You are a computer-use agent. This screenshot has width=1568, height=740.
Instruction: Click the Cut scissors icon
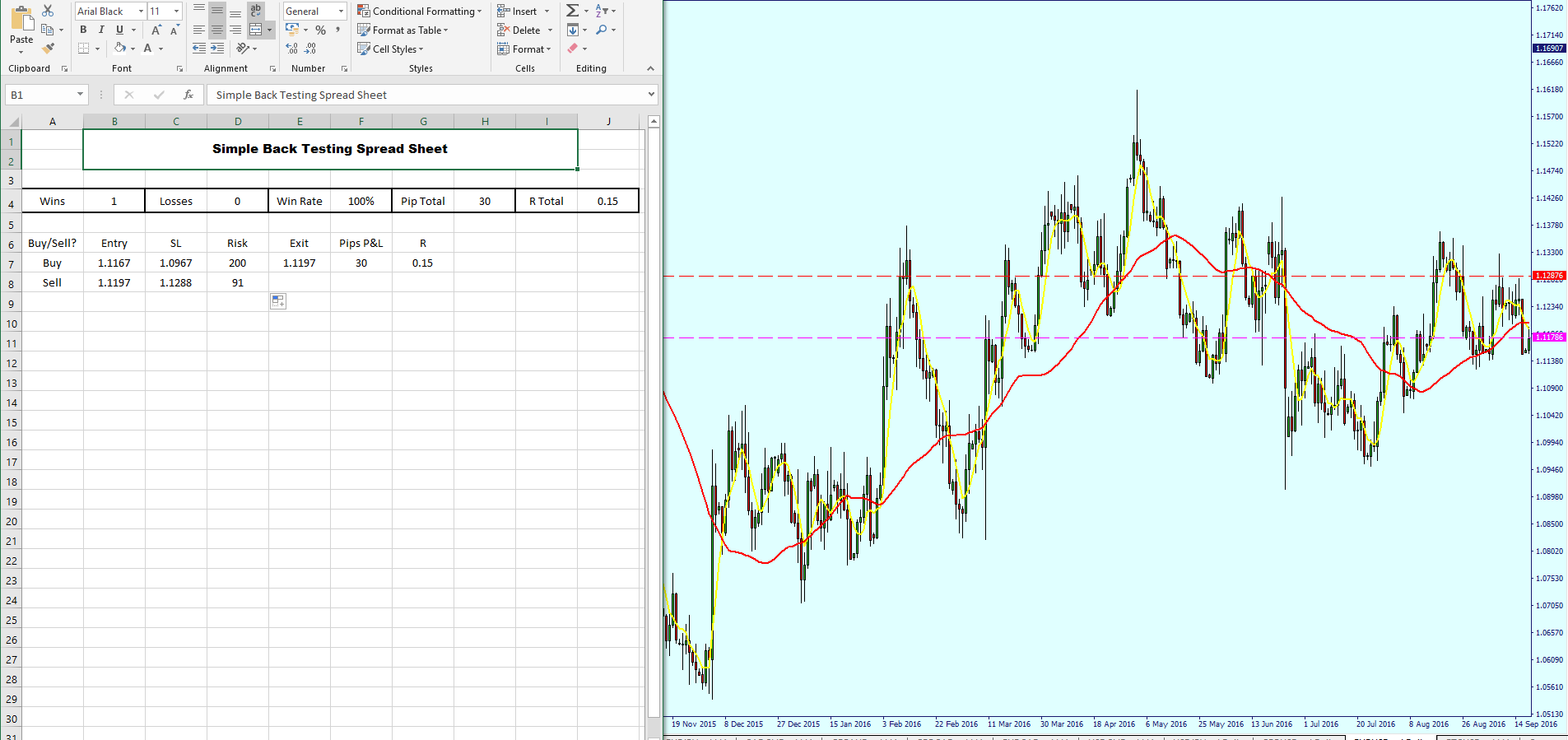point(48,11)
